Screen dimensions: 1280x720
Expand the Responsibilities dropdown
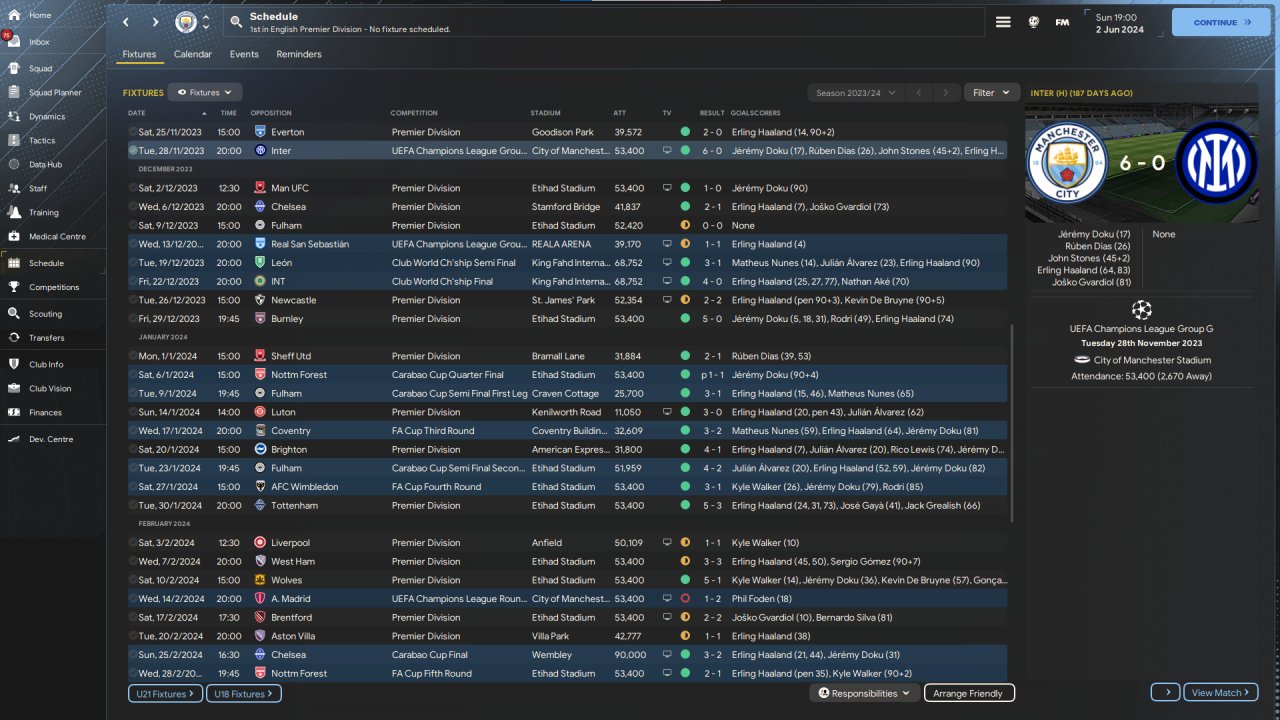point(864,693)
